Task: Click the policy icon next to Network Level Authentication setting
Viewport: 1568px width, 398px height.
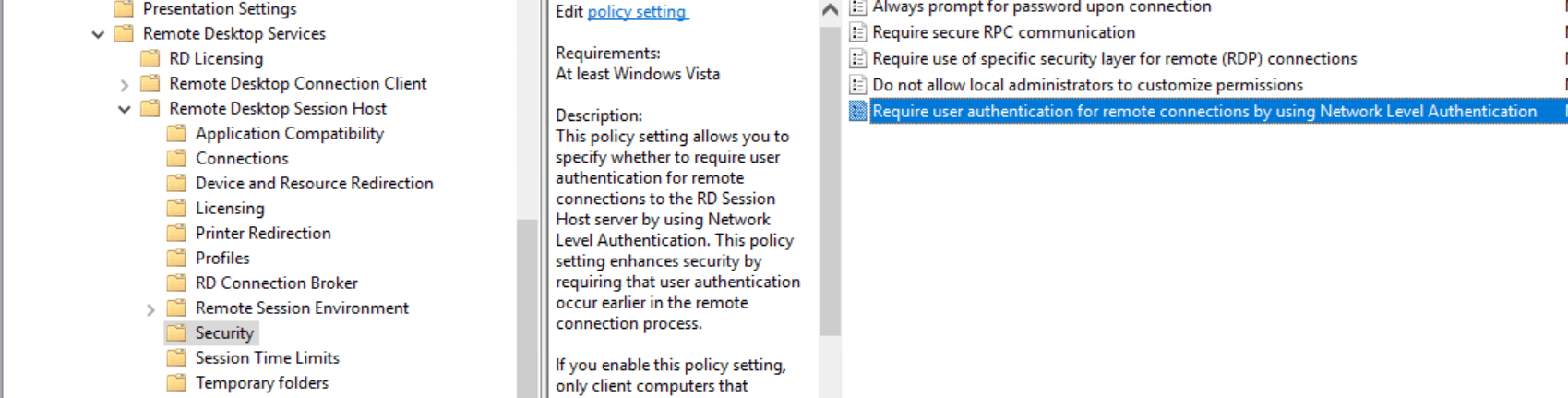Action: [857, 112]
